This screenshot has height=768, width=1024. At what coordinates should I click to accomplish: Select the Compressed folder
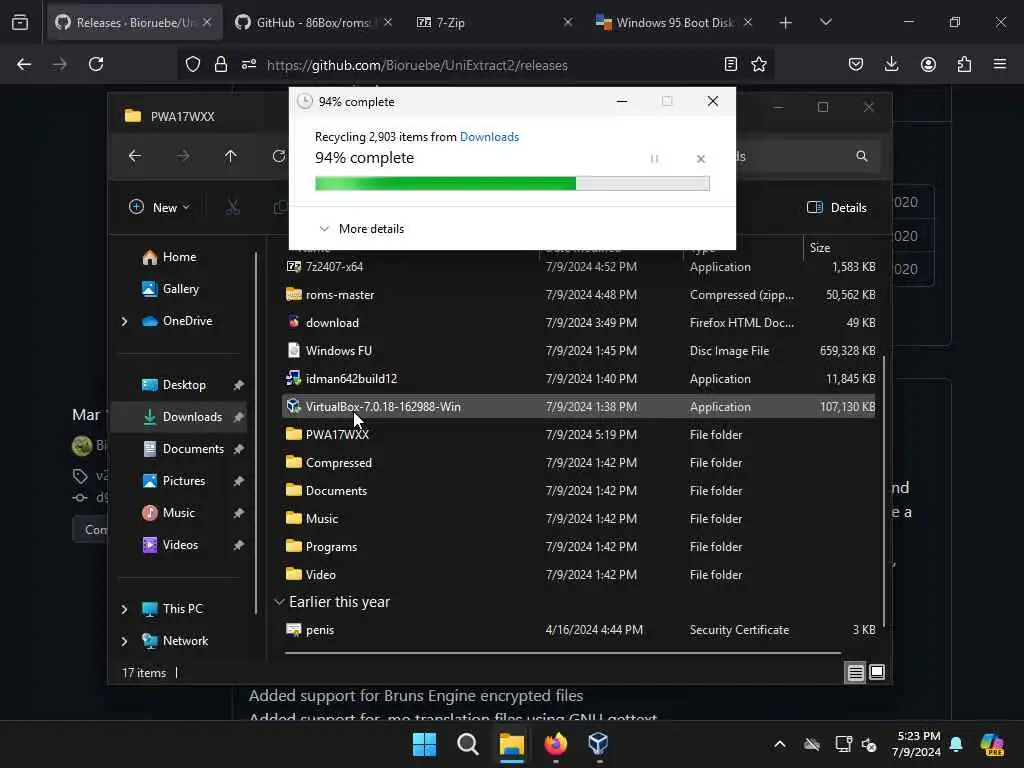579,462
